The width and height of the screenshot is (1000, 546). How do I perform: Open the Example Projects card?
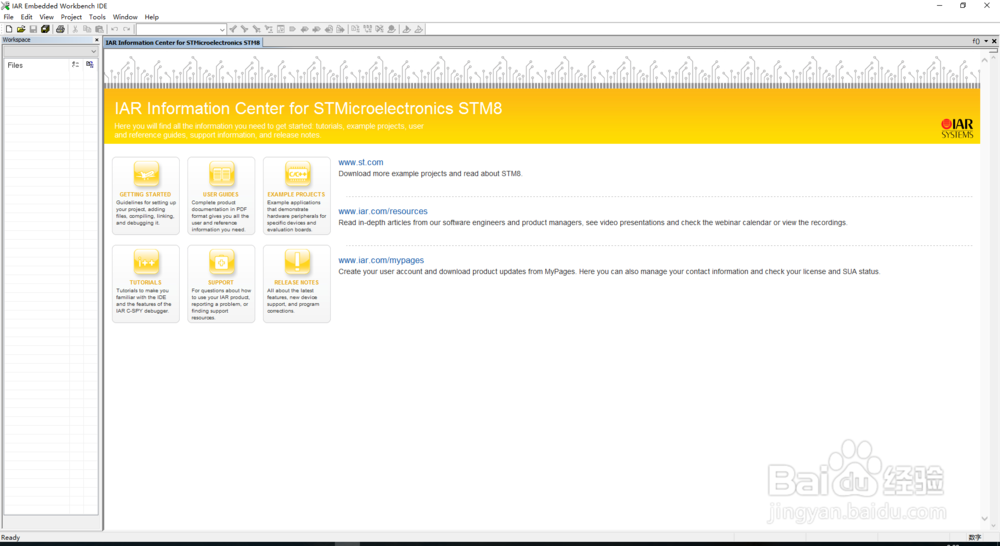[x=297, y=196]
